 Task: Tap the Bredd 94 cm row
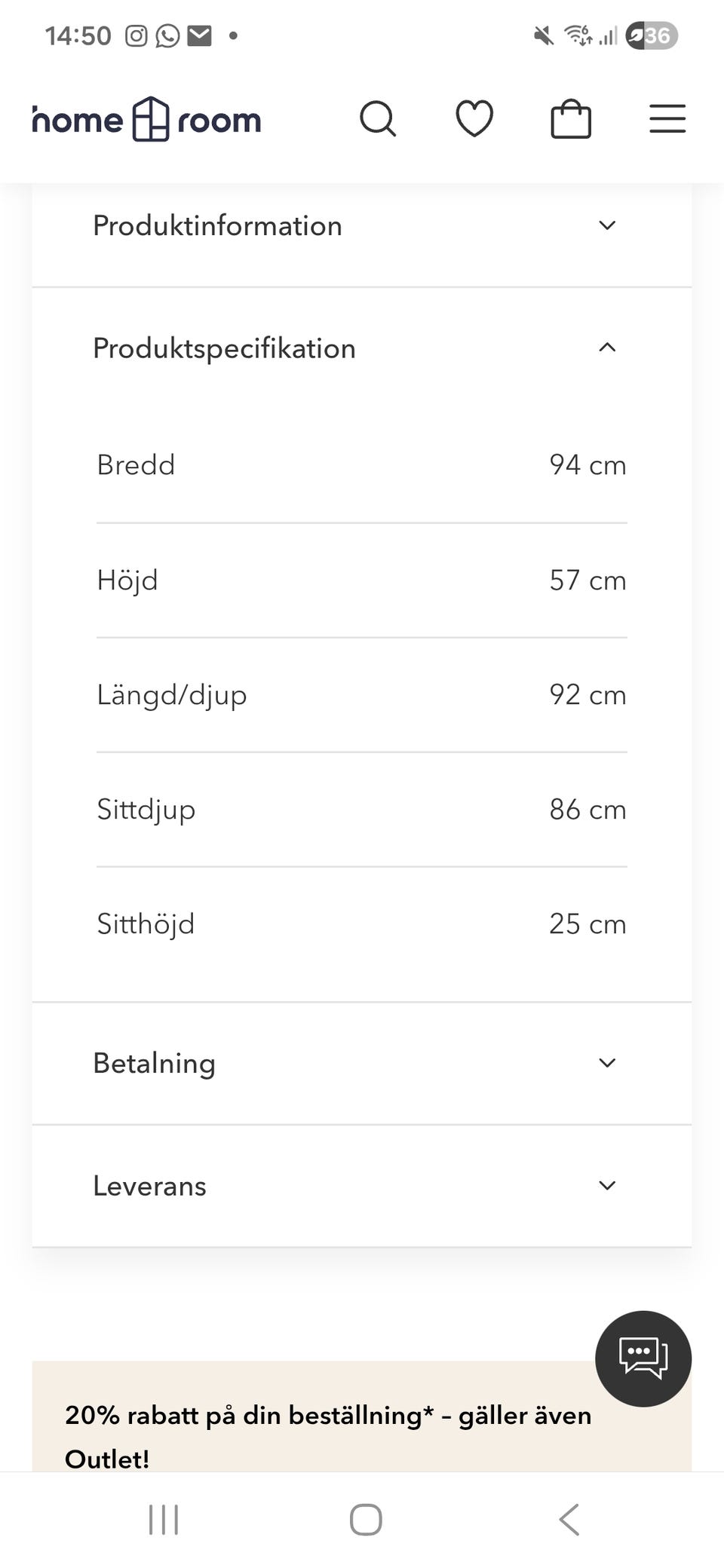362,465
